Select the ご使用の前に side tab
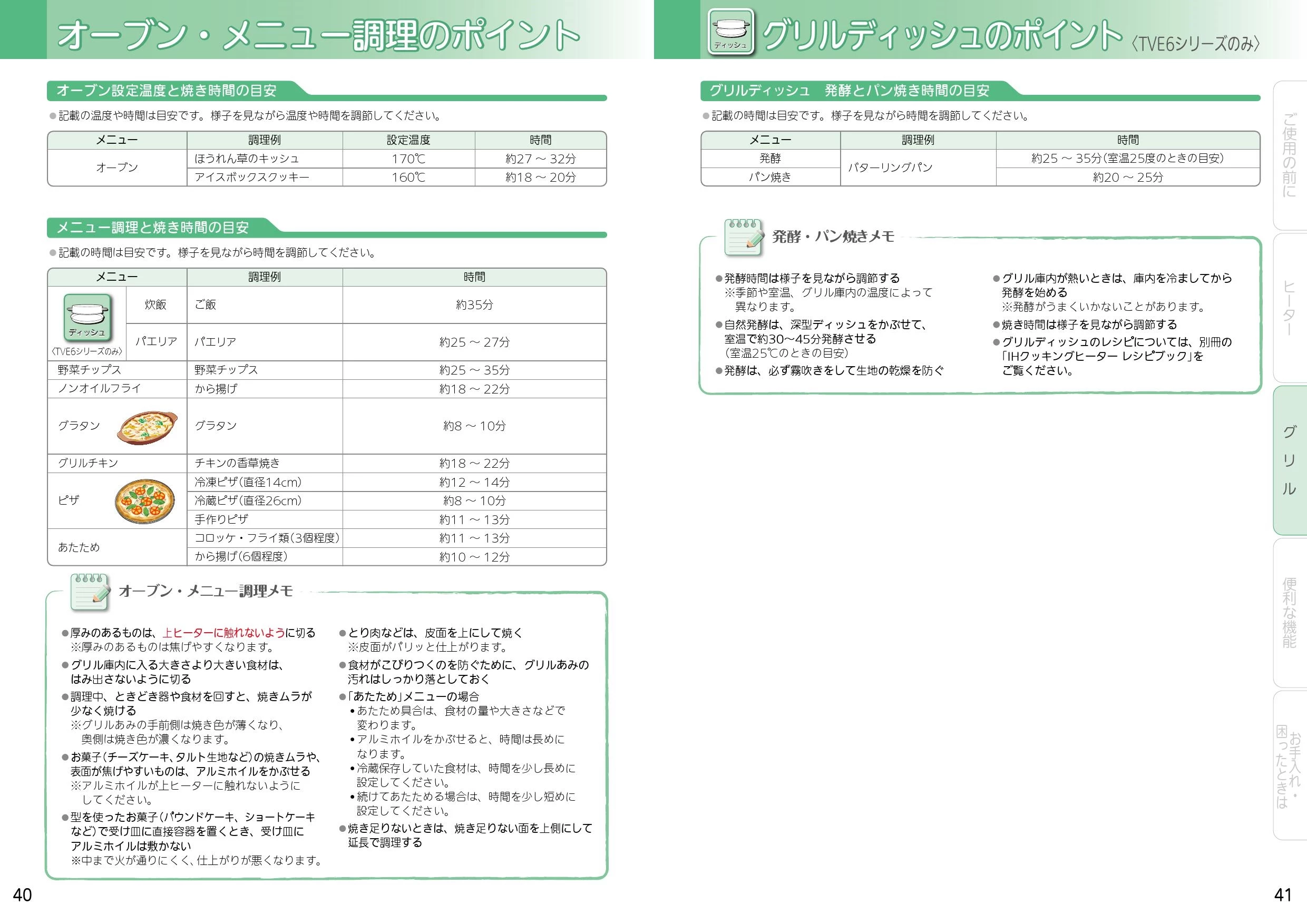 (x=1289, y=155)
